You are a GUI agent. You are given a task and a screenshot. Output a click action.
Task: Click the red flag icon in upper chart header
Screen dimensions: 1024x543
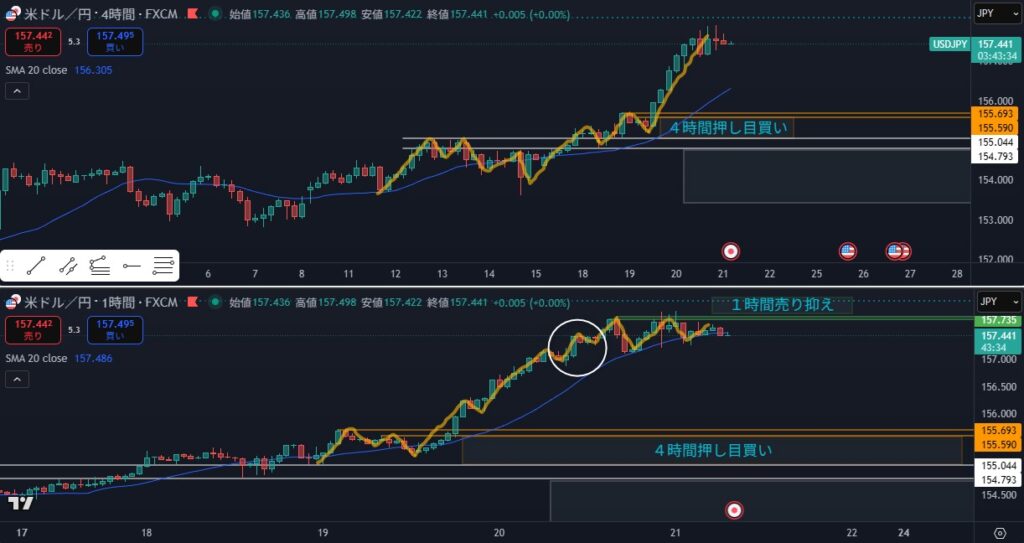tap(219, 15)
